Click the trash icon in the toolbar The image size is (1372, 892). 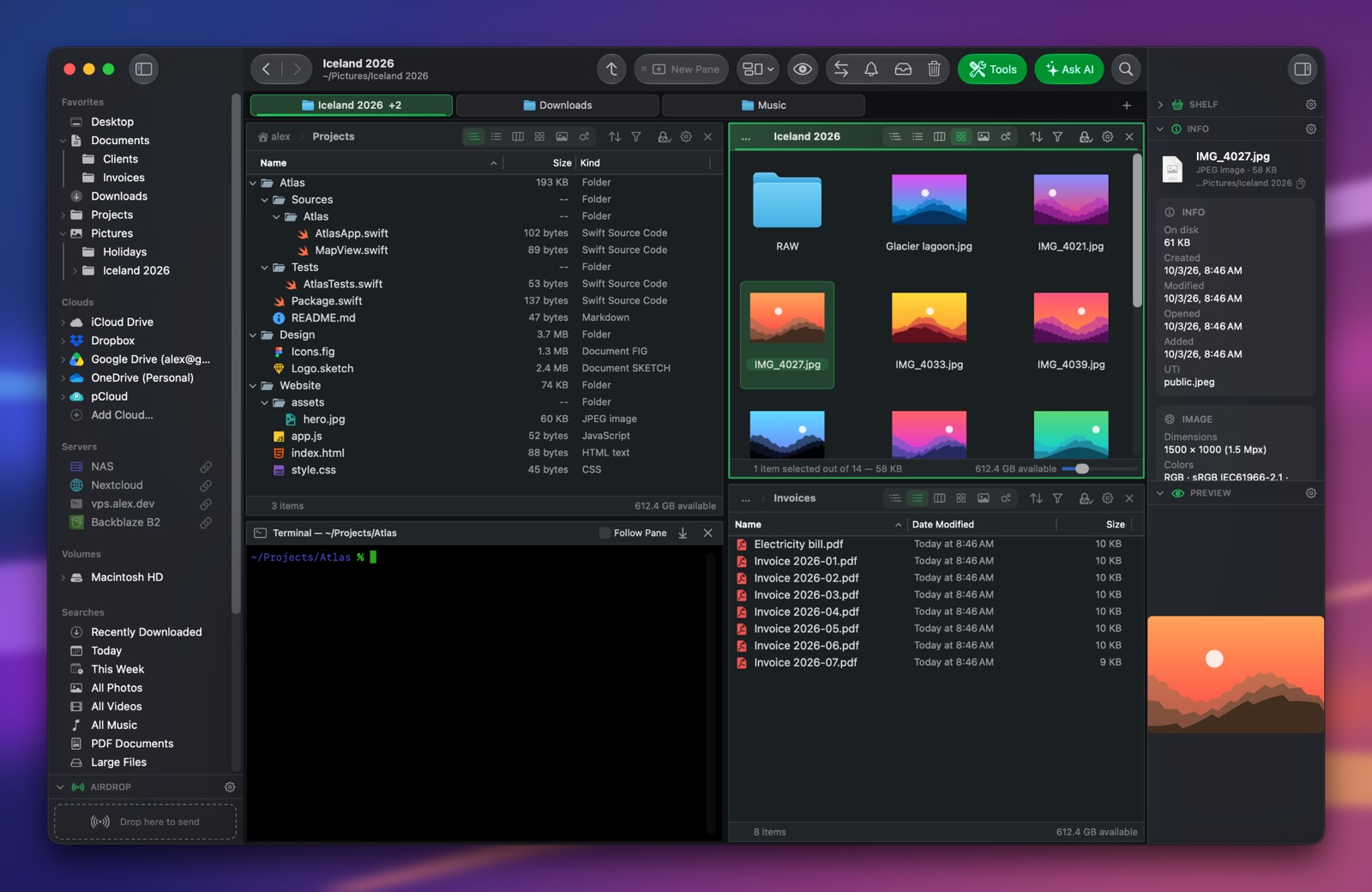click(934, 69)
